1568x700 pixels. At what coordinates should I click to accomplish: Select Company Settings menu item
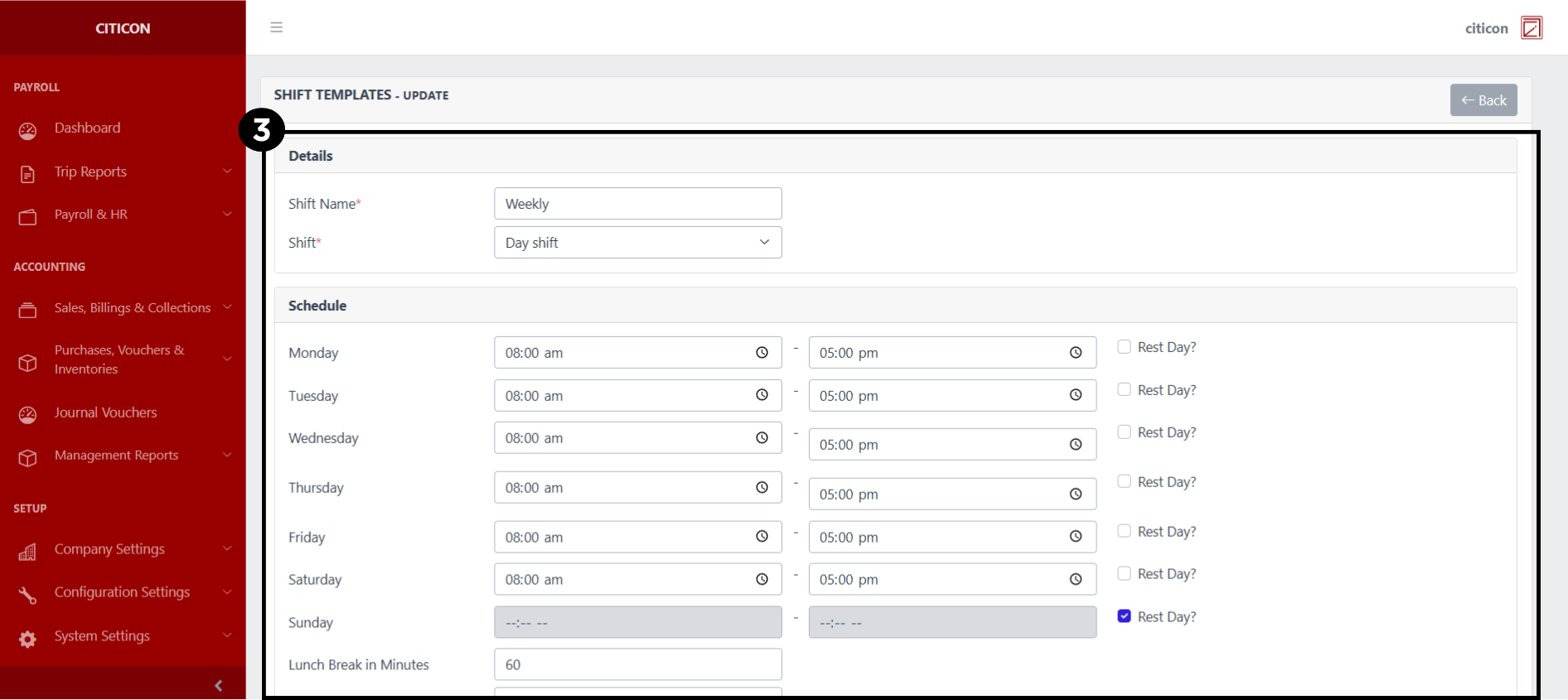pos(109,549)
